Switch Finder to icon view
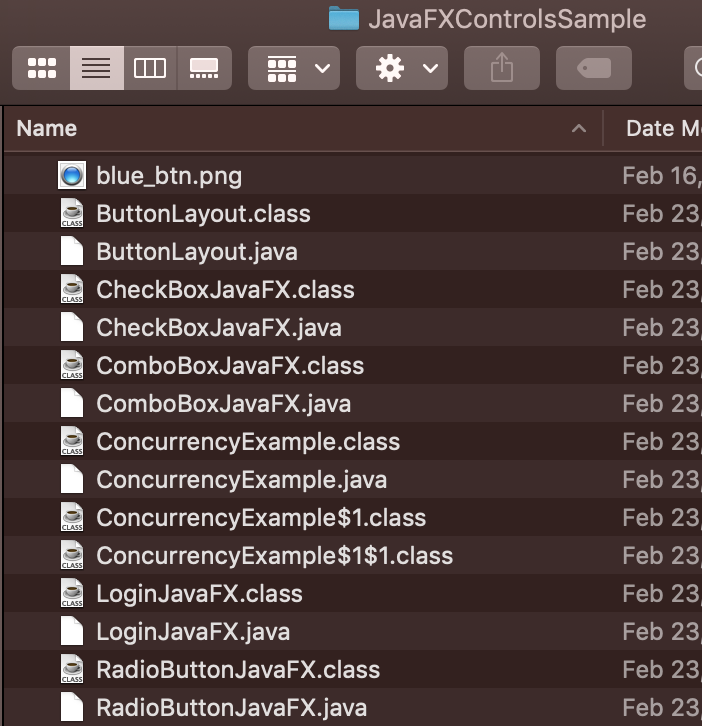Viewport: 702px width, 726px height. [x=41, y=68]
